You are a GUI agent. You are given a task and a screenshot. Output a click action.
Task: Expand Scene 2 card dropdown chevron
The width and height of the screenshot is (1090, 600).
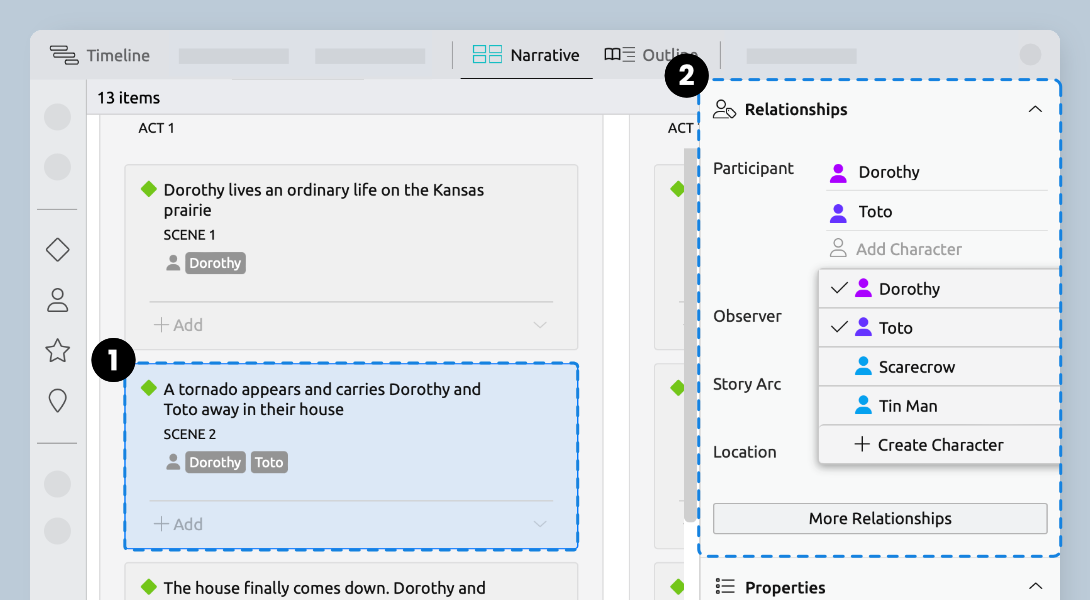540,524
